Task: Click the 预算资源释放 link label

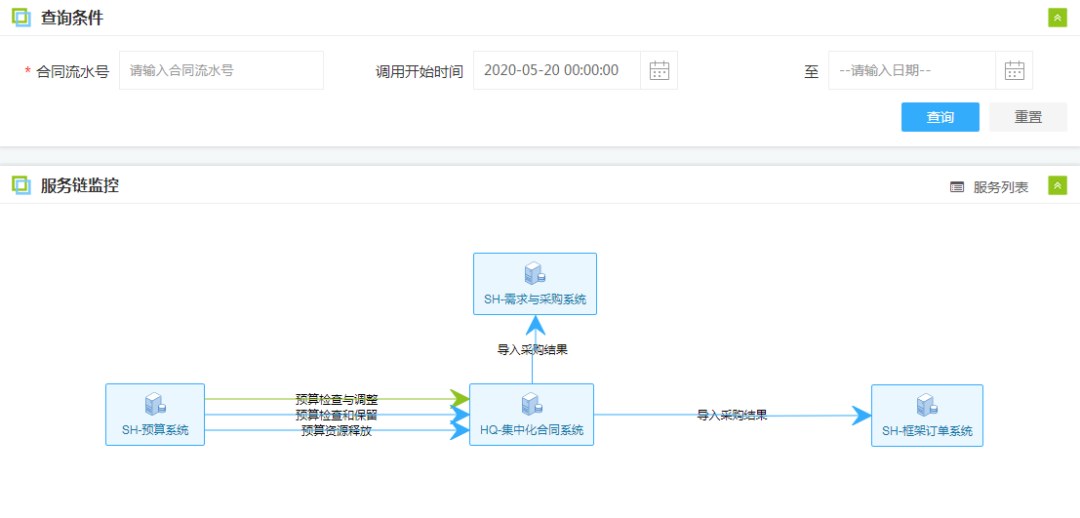Action: (337, 431)
